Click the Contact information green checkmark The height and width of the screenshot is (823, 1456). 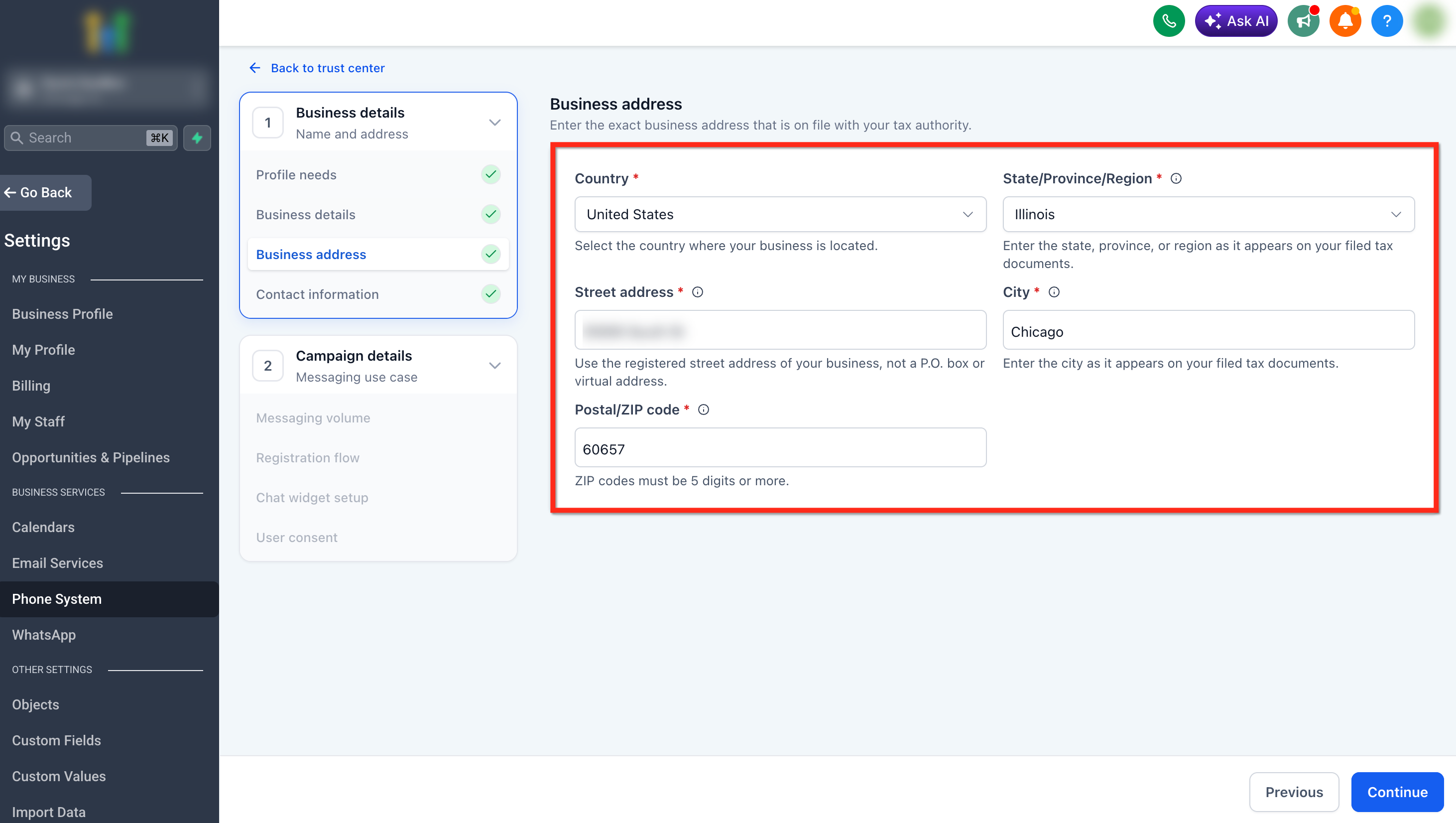tap(490, 293)
